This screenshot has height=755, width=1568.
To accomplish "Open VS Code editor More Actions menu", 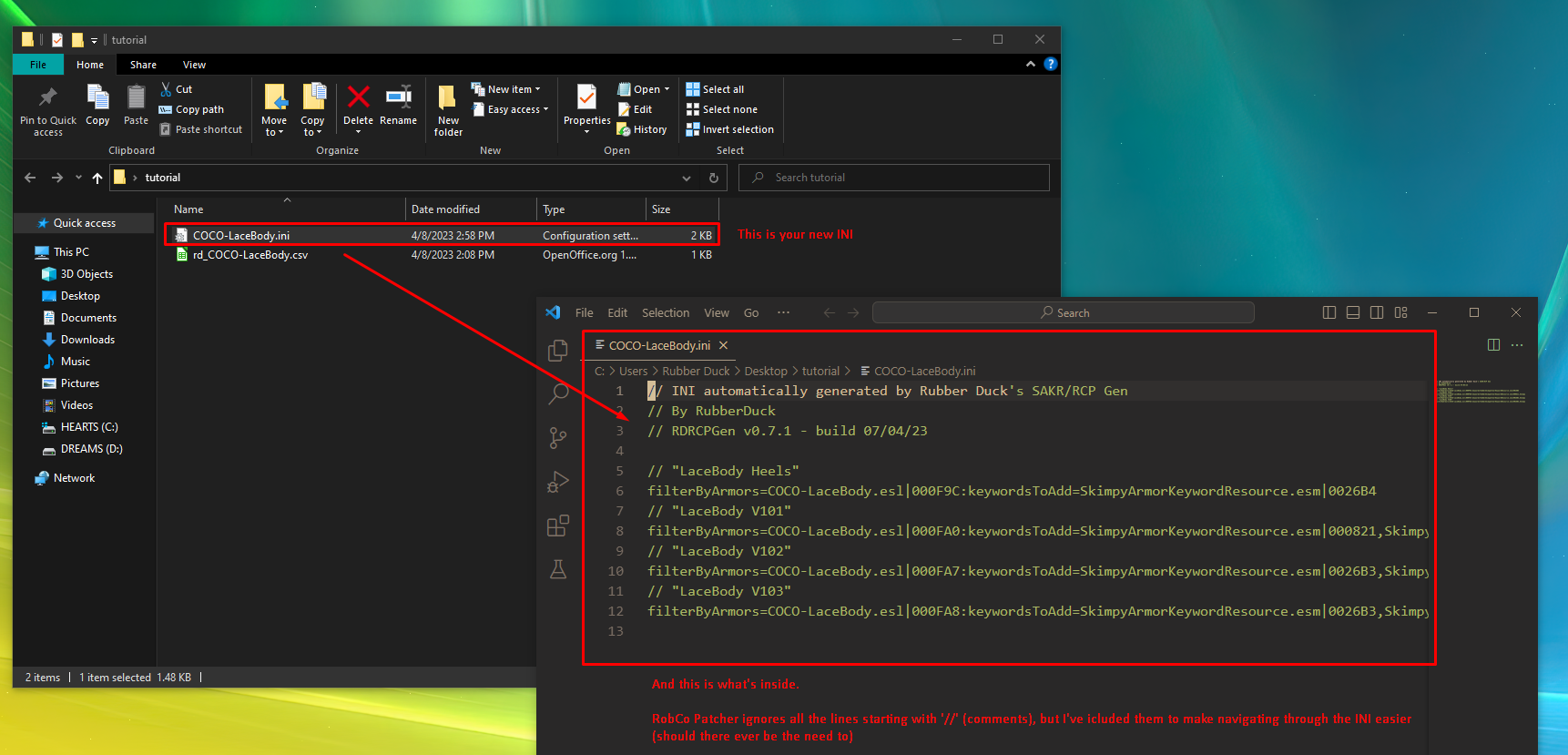I will coord(1517,345).
